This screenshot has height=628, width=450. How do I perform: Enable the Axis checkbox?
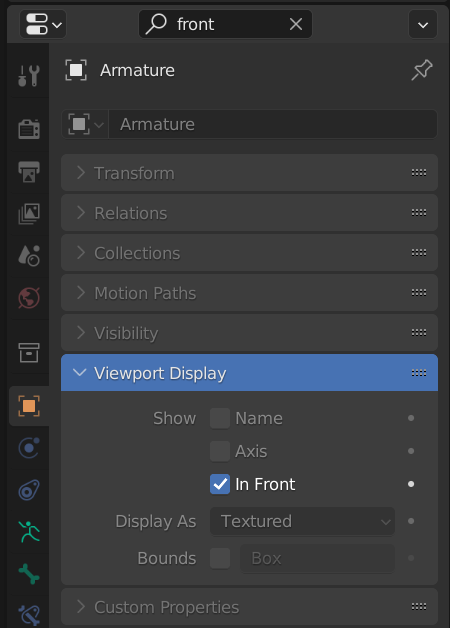(x=220, y=451)
